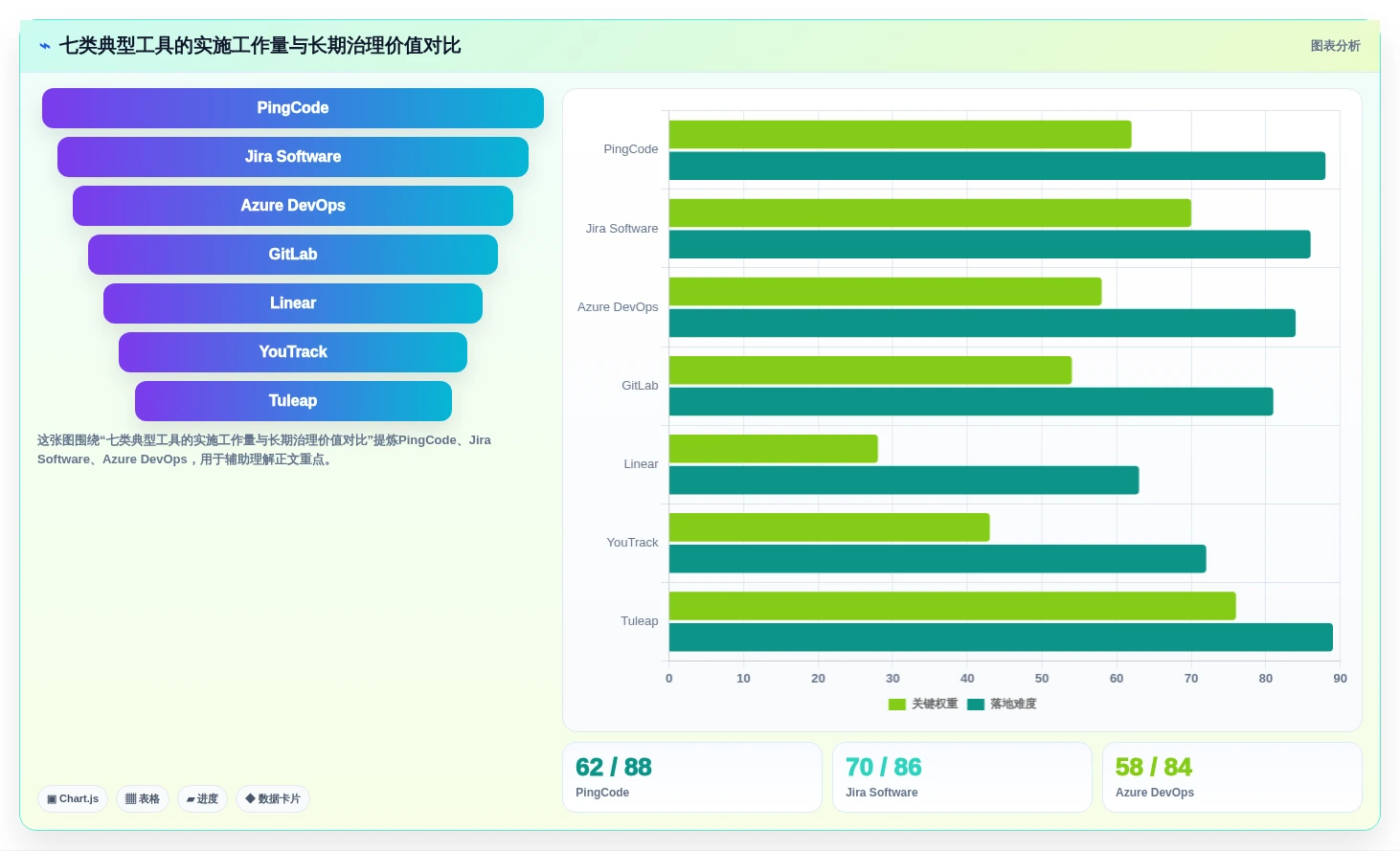Image resolution: width=1400 pixels, height=851 pixels.
Task: Click PingCode's teal 落地难度 bar
Action: click(997, 167)
